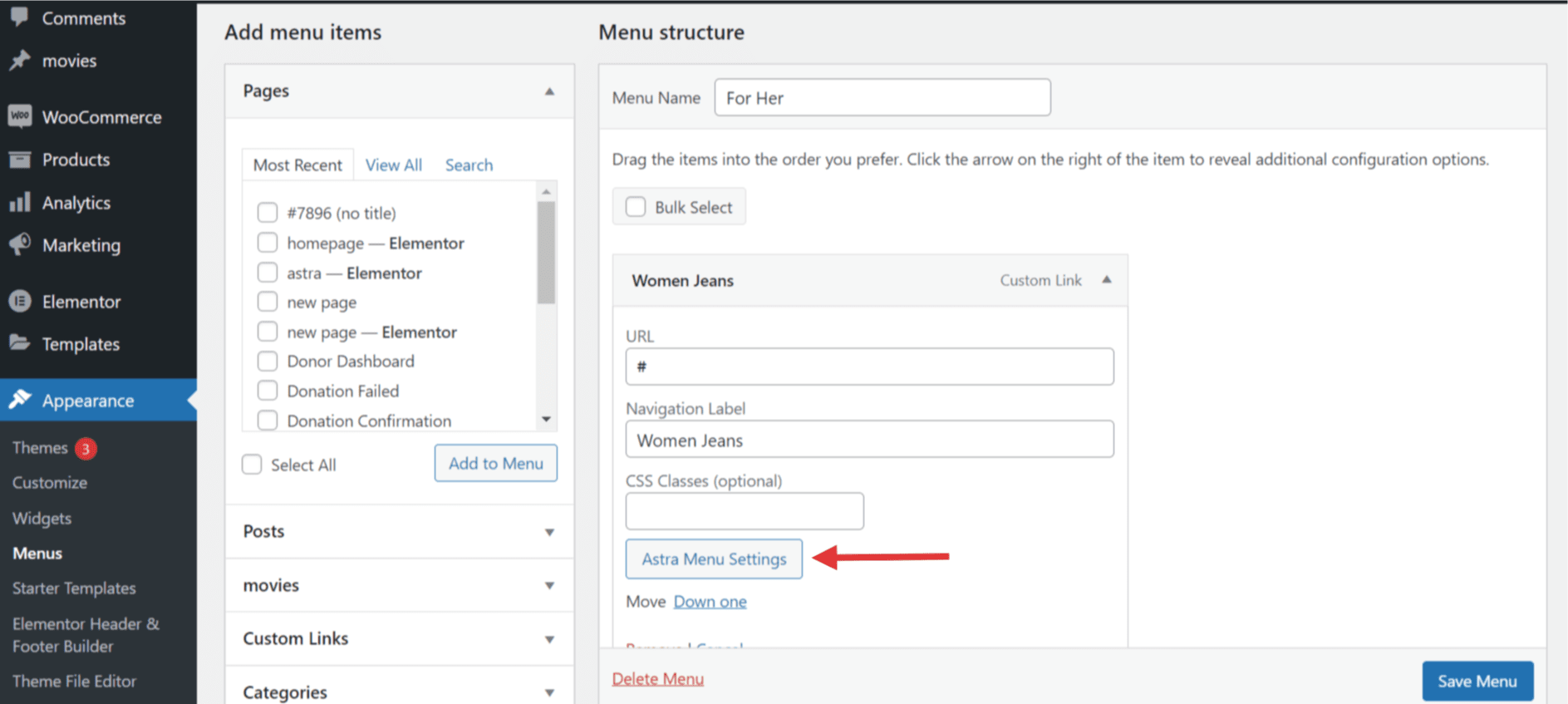Click the WooCommerce icon in sidebar
Viewport: 1568px width, 704px height.
(20, 116)
